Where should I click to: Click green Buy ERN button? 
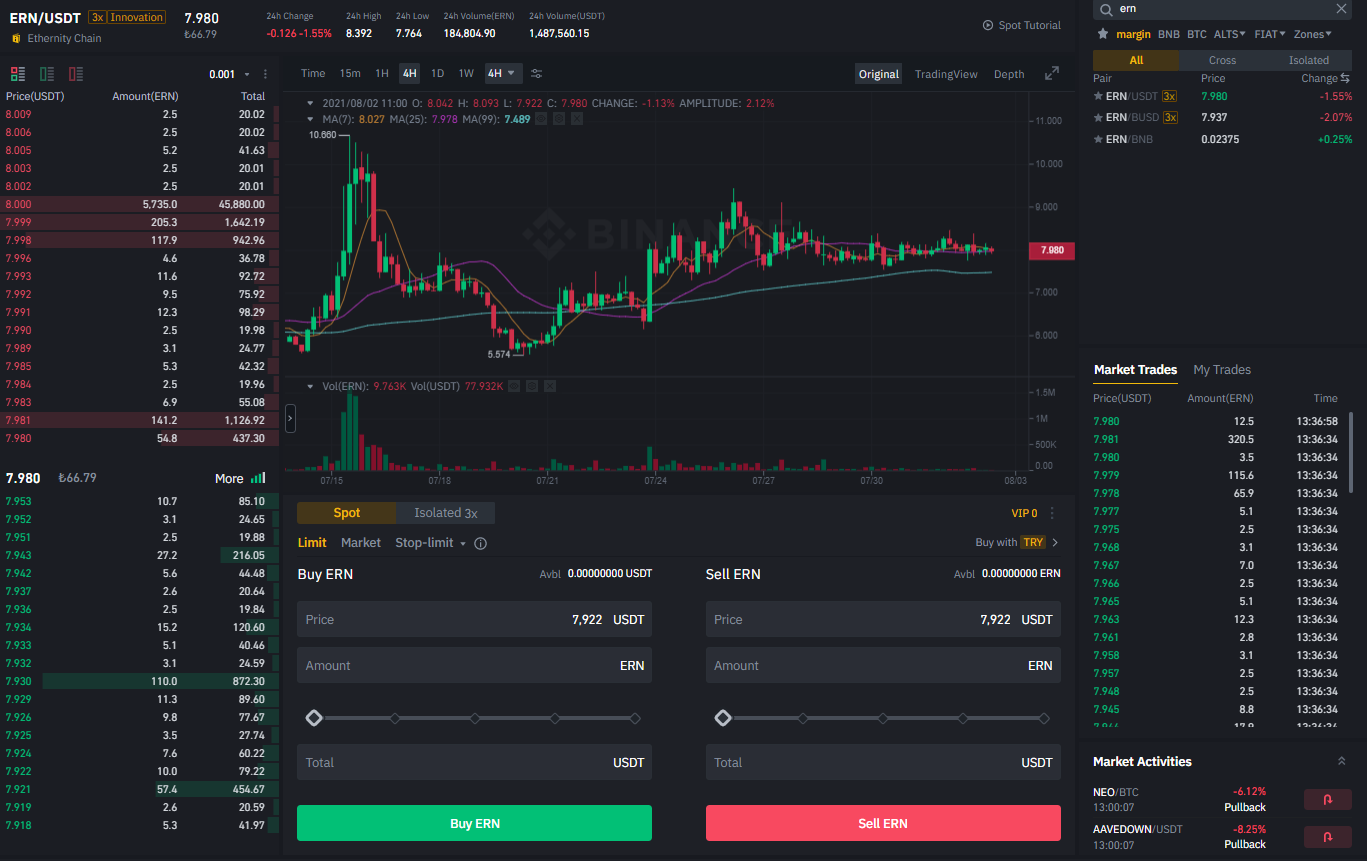(x=474, y=823)
